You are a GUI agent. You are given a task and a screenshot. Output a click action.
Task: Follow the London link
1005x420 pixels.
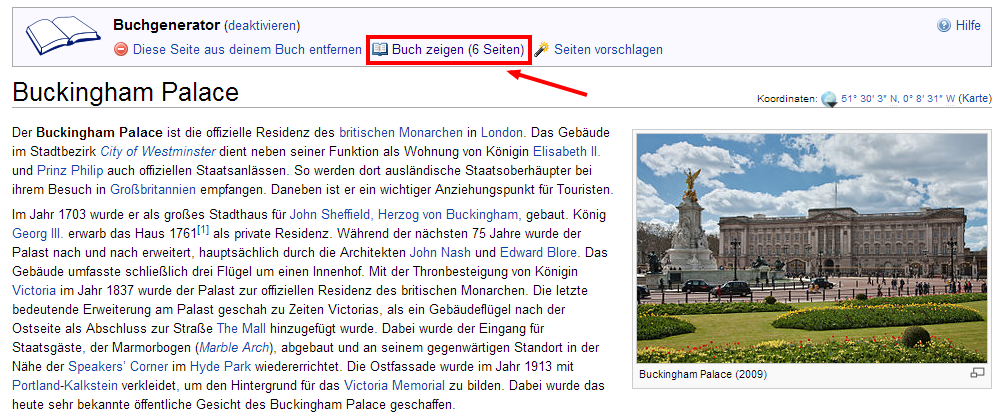coord(502,133)
